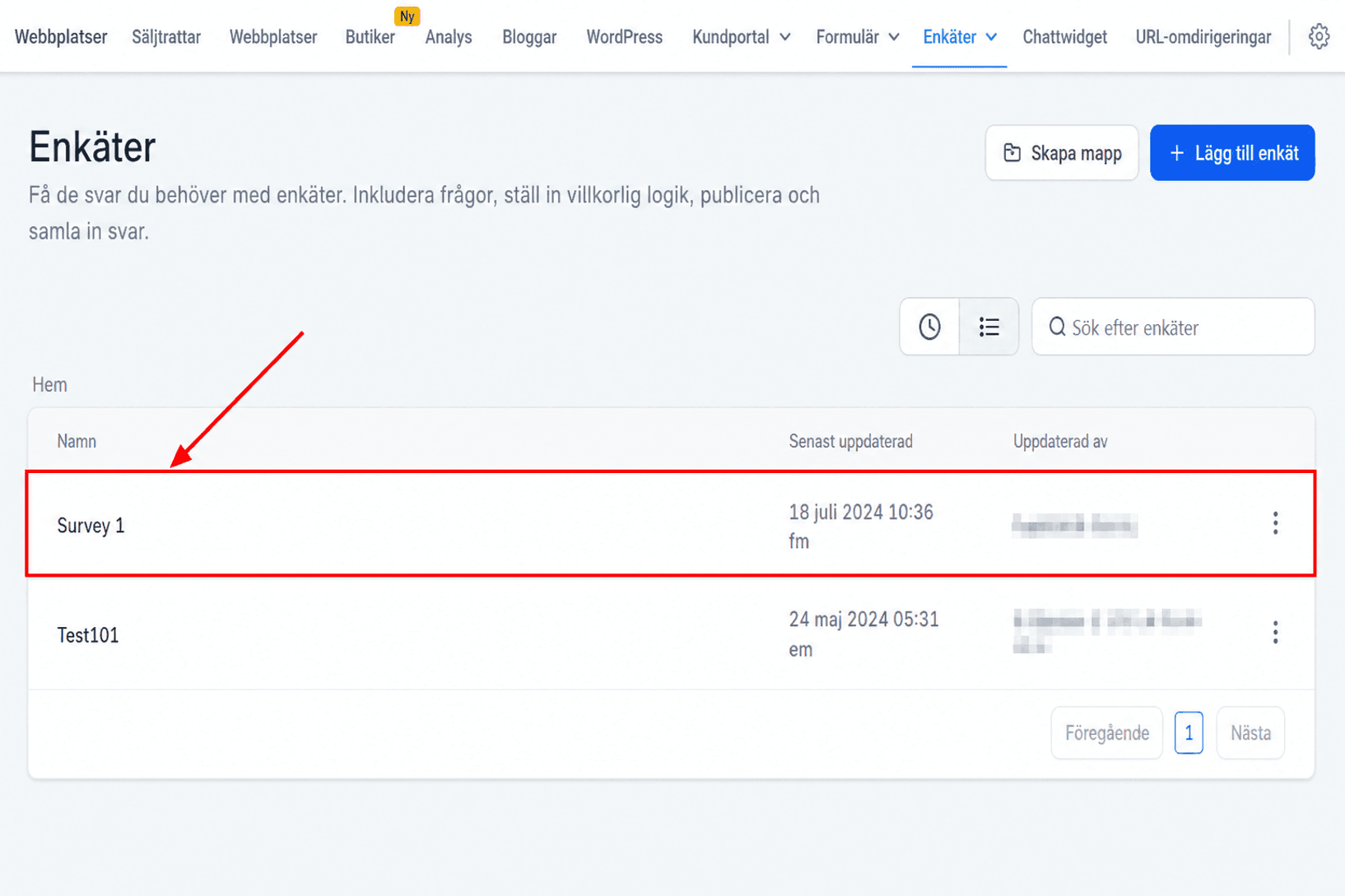
Task: Focus the Sök efter enkäter field
Action: [x=1173, y=327]
